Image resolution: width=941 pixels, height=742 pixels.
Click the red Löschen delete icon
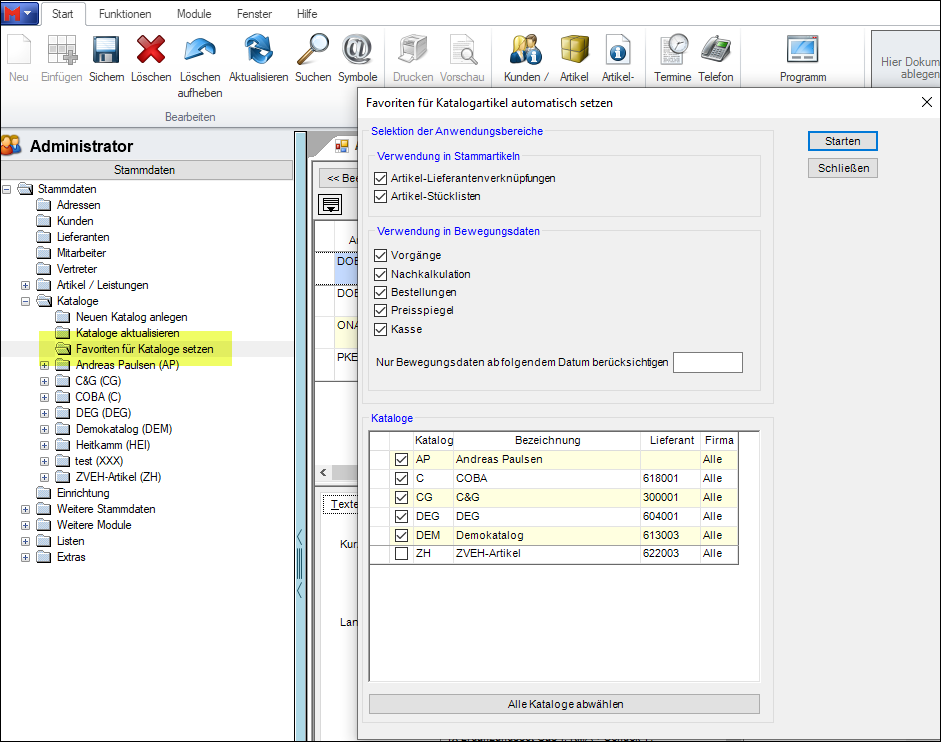151,50
